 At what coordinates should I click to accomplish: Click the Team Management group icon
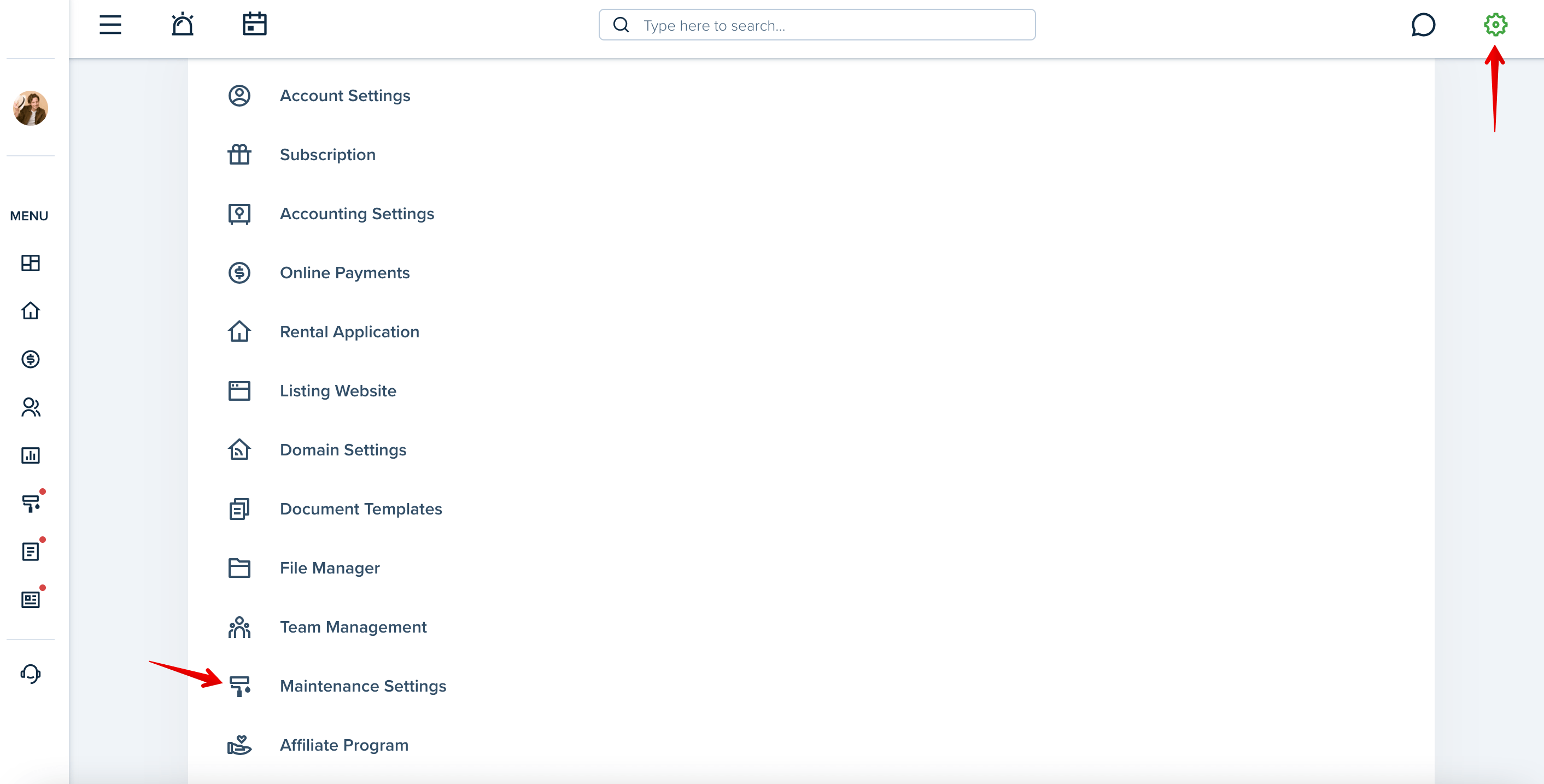coord(239,627)
